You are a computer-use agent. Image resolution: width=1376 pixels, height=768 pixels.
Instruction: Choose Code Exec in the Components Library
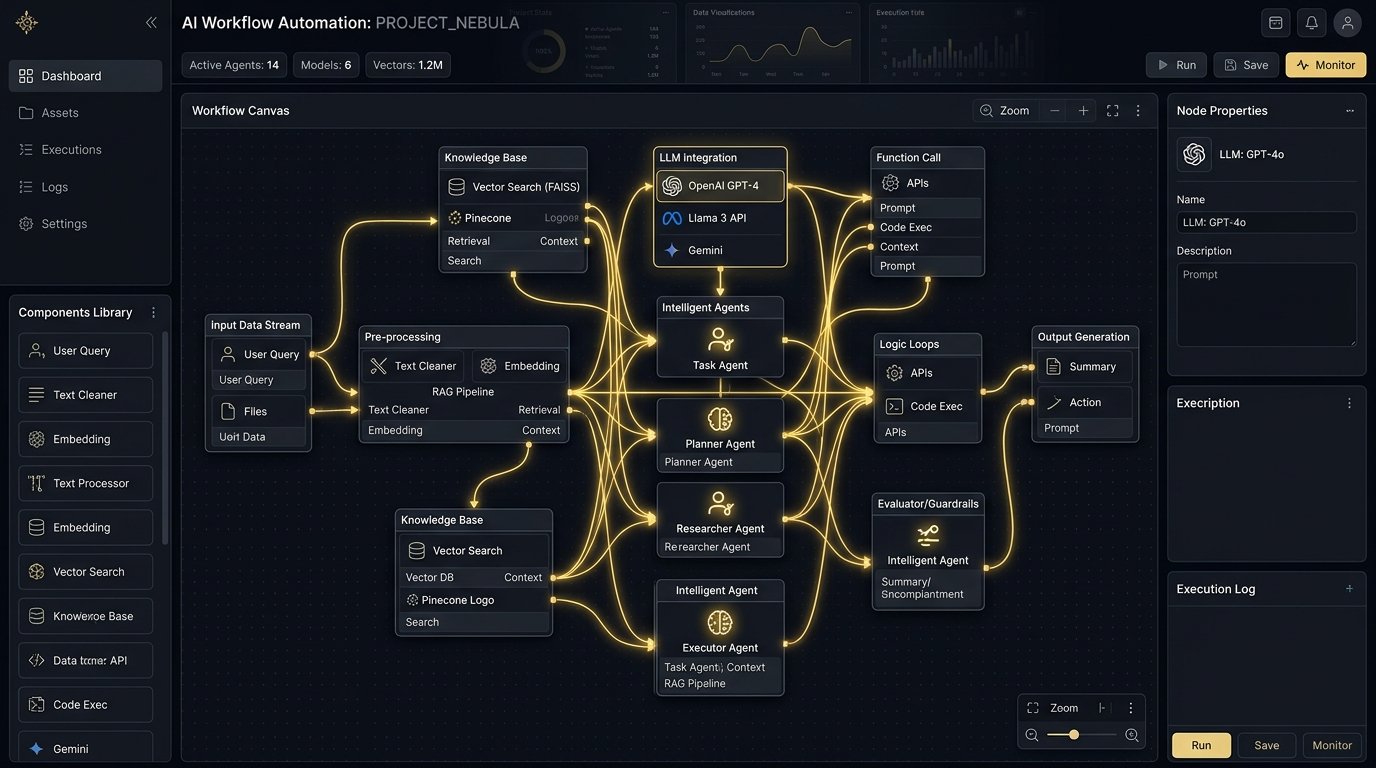[x=85, y=704]
